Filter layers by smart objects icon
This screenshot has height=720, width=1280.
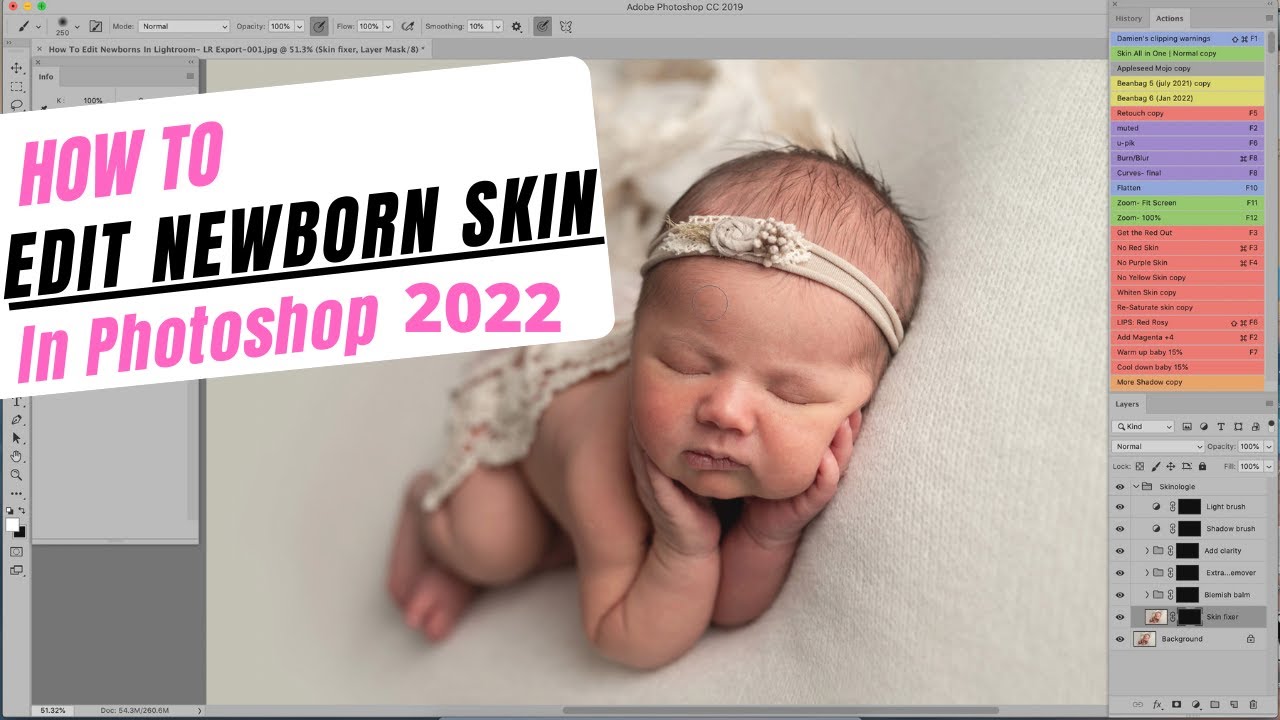point(1255,427)
